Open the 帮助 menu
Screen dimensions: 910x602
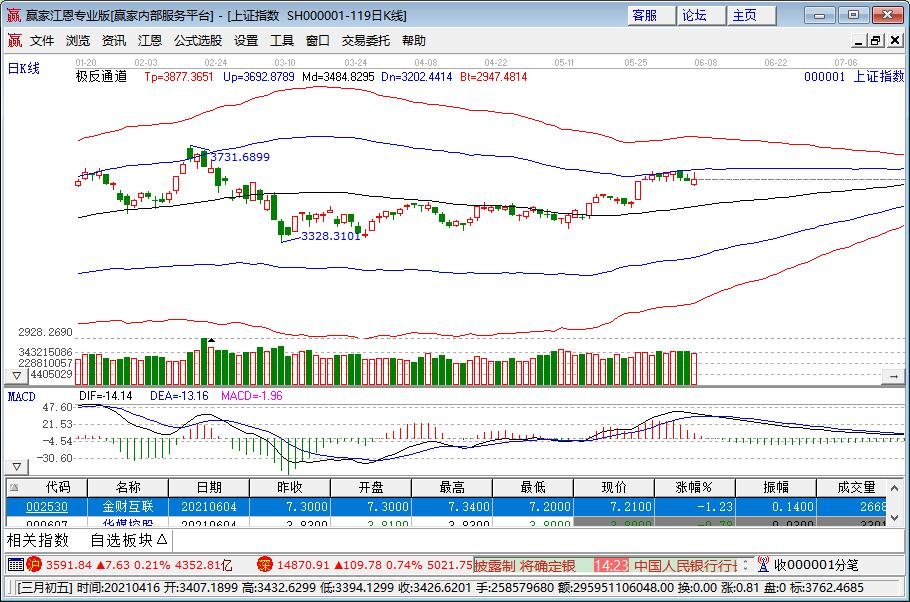tap(414, 41)
